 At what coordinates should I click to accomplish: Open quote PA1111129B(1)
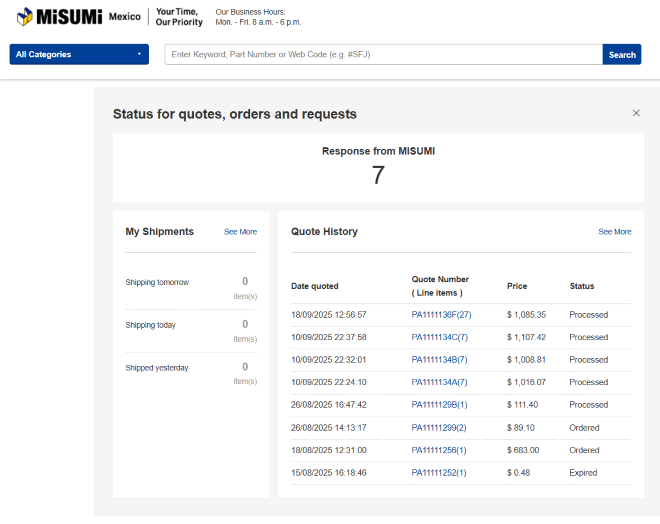point(439,405)
